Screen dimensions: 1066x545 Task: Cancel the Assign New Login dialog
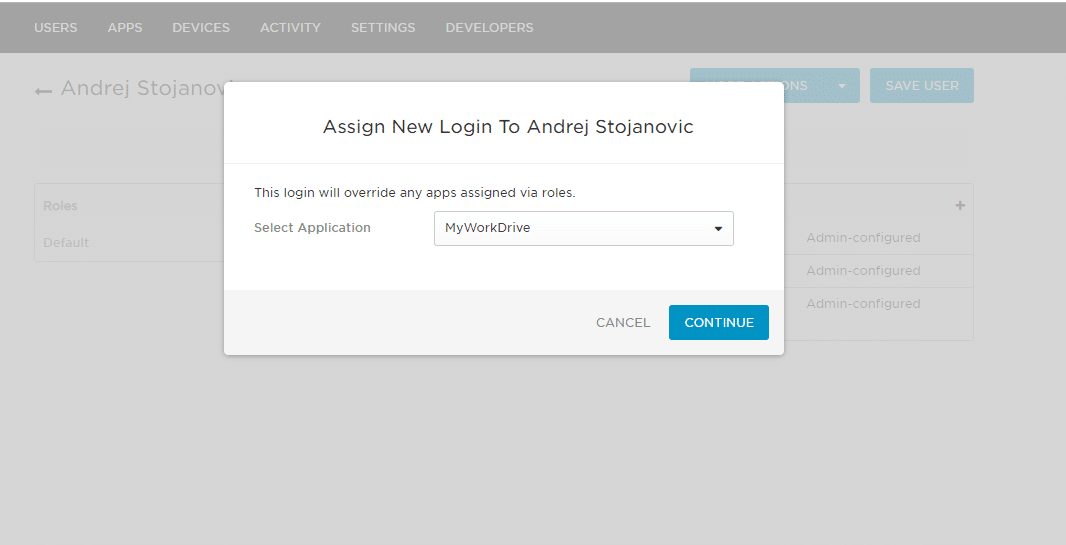tap(622, 323)
